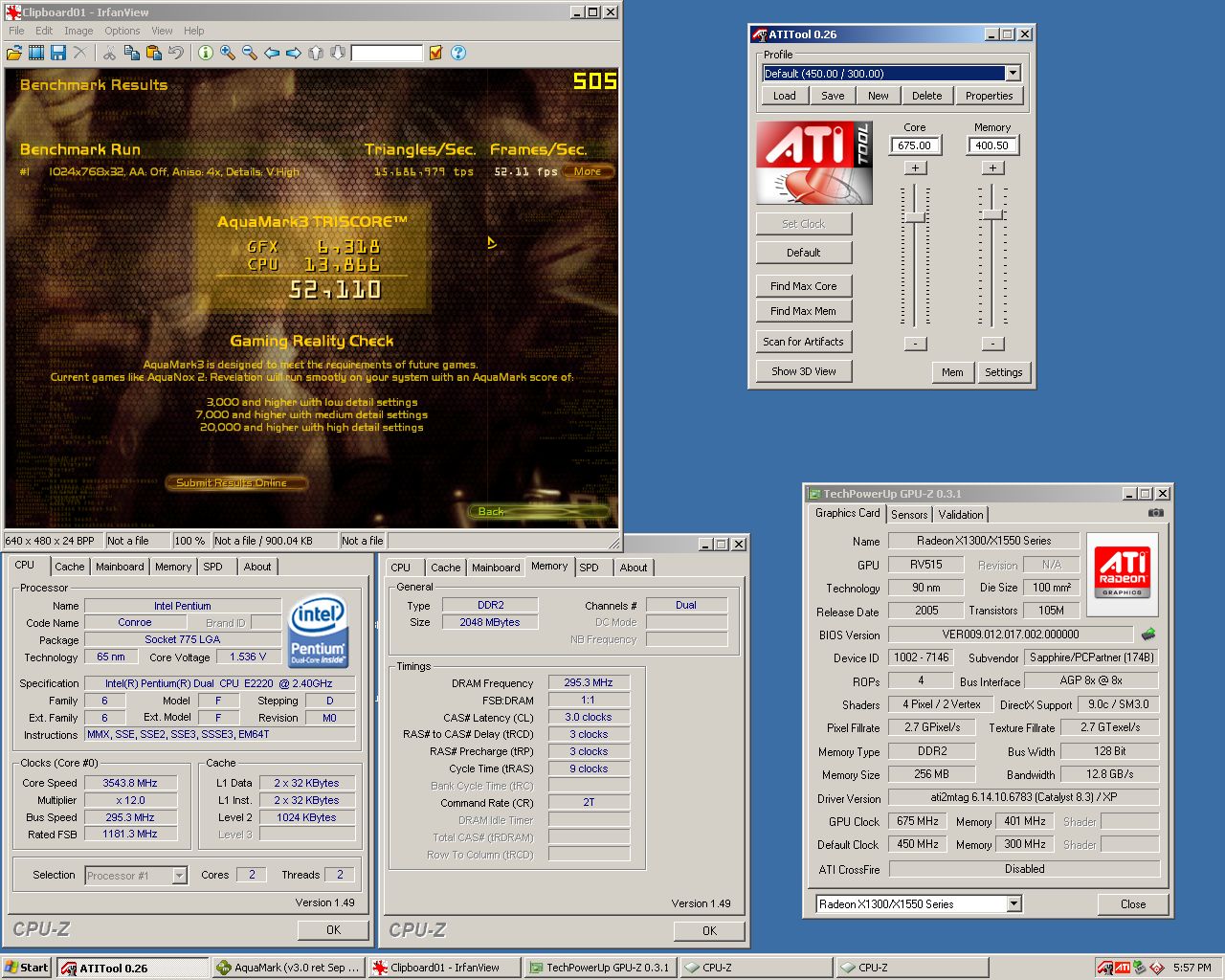This screenshot has width=1225, height=980.
Task: Click the Core clock value field 675.00
Action: 915,145
